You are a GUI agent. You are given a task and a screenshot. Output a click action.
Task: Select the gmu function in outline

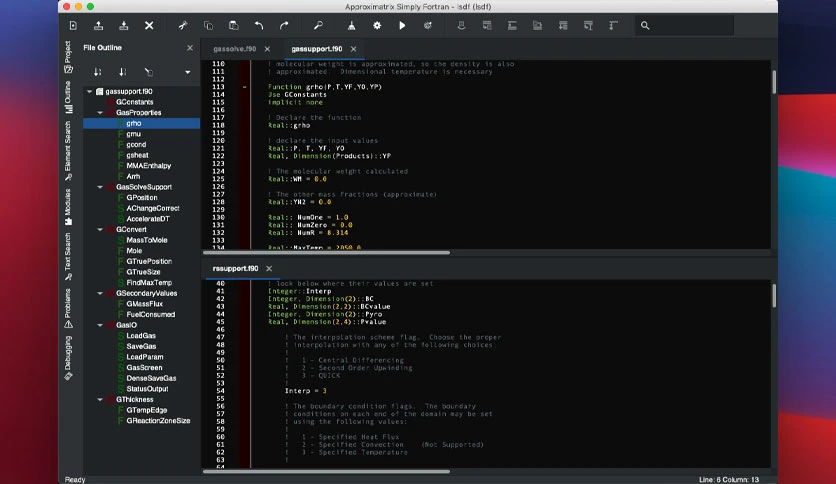coord(133,134)
